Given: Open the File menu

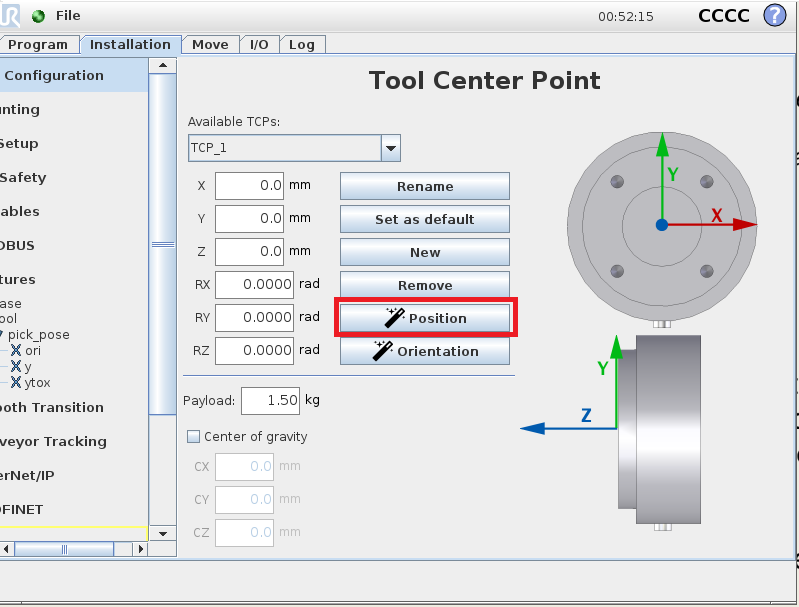Looking at the screenshot, I should tap(68, 16).
